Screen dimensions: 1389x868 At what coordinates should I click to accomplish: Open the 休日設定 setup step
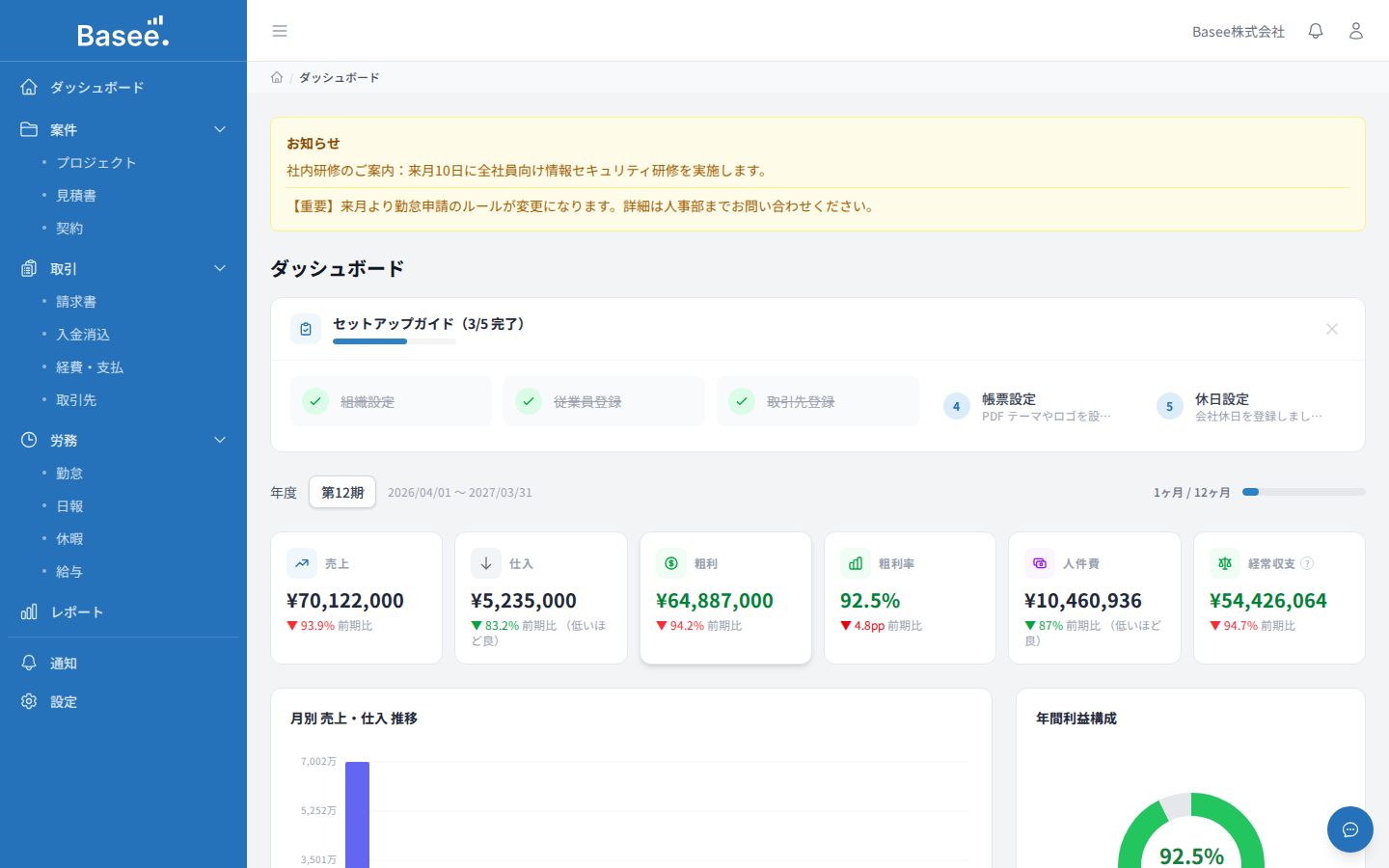(1244, 406)
